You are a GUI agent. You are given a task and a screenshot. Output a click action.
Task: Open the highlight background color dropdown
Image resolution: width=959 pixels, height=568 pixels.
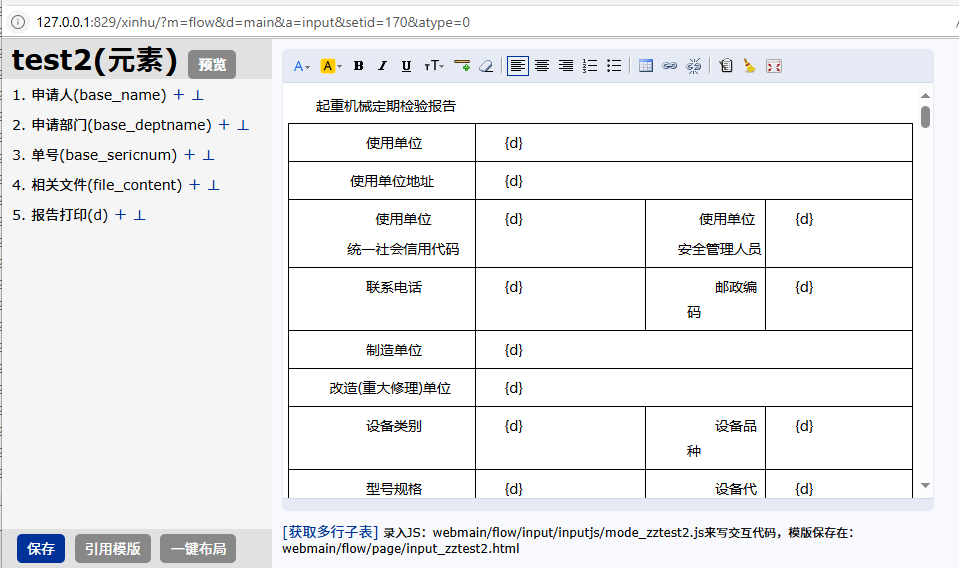331,66
